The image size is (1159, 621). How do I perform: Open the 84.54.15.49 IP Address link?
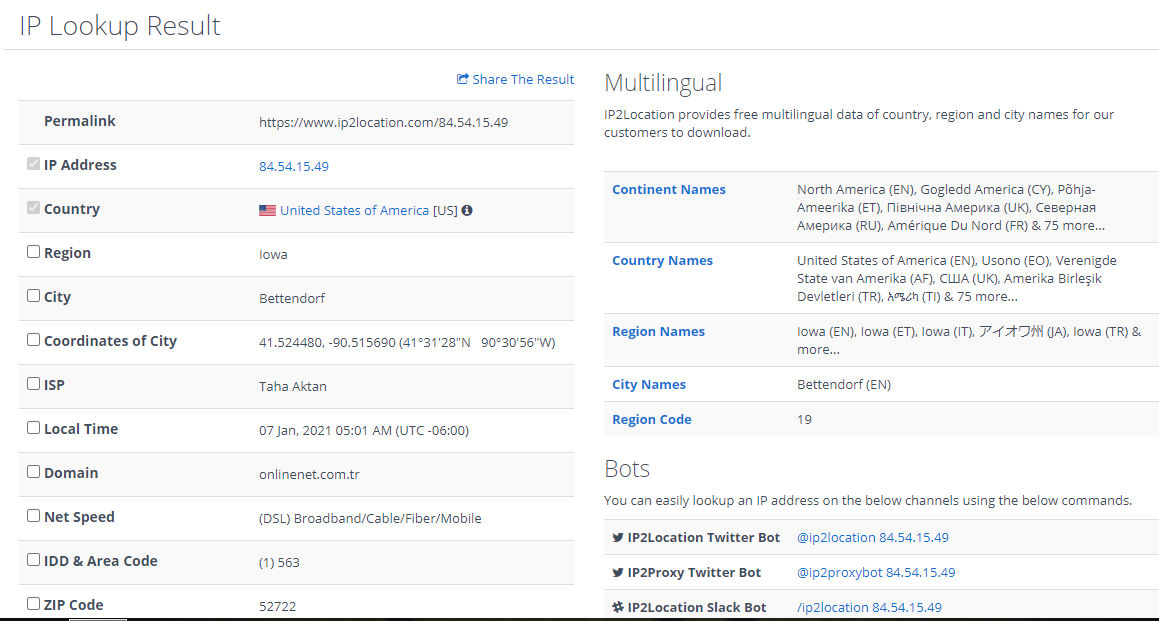tap(293, 166)
